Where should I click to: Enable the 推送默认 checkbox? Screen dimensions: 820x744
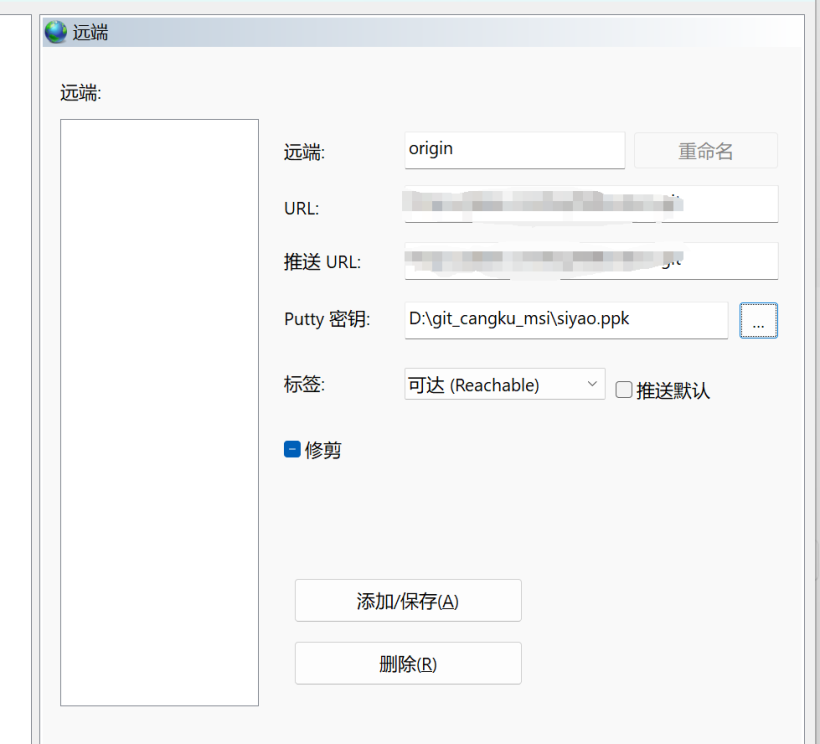624,390
